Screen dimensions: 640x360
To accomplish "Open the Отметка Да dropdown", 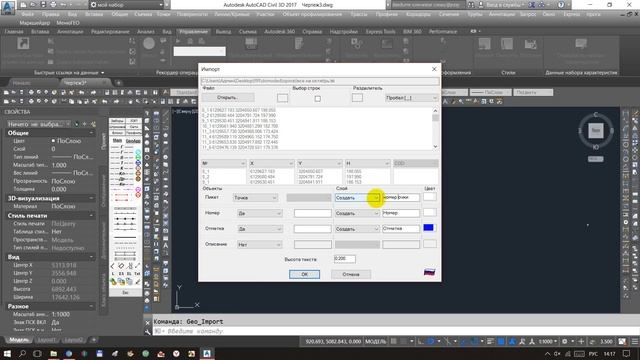I will pyautogui.click(x=260, y=229).
